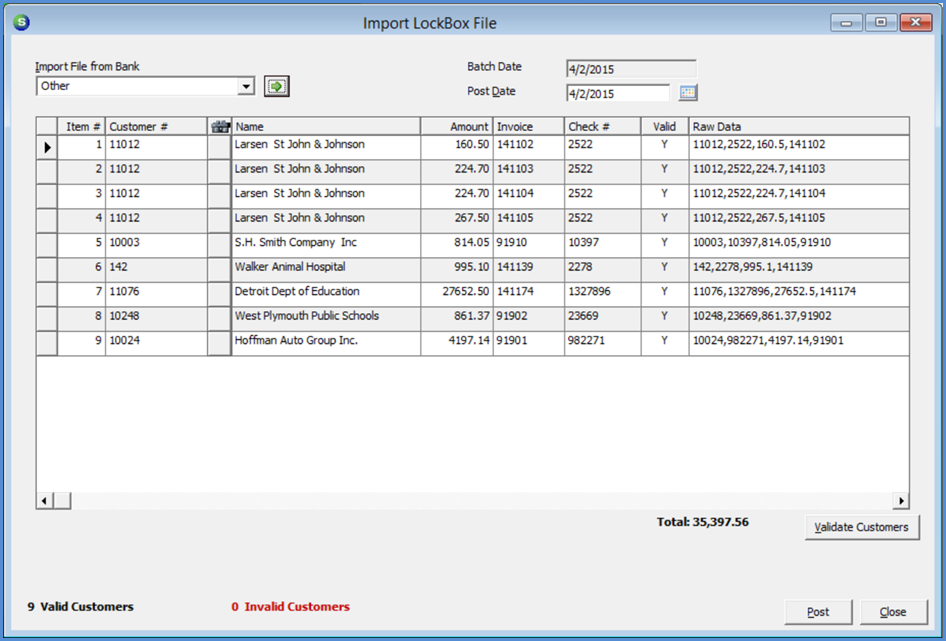The width and height of the screenshot is (946, 641).
Task: Click invoice cell 141174
Action: click(x=529, y=295)
